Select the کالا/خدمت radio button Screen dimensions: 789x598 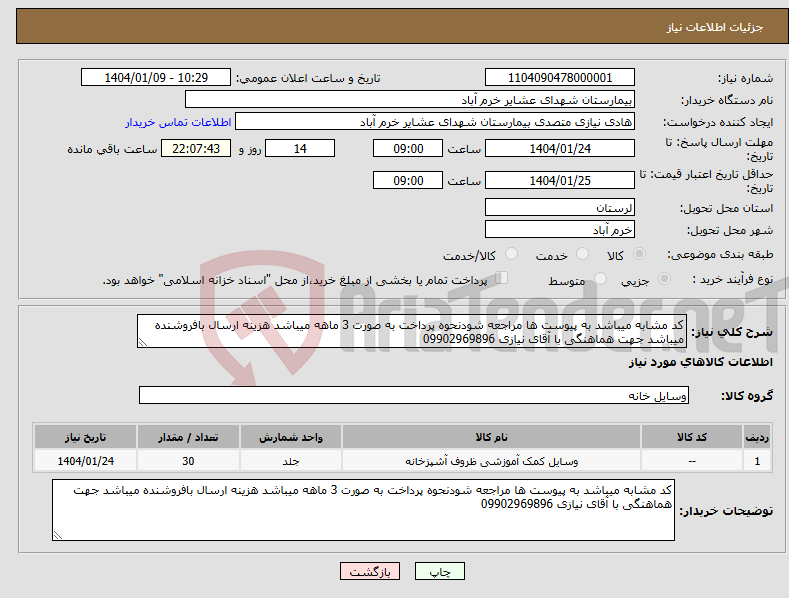coord(511,254)
